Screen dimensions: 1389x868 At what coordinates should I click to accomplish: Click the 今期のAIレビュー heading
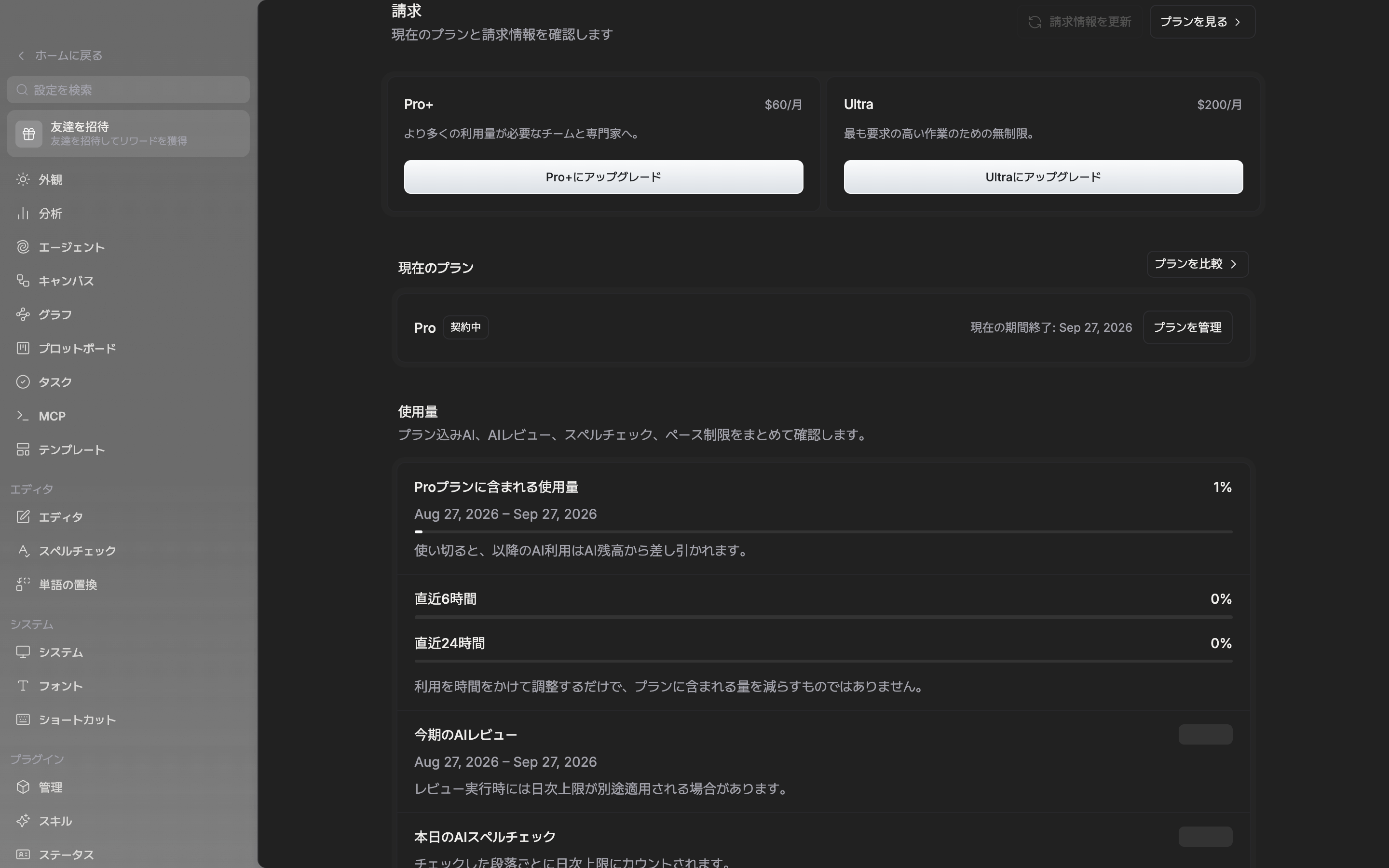coord(465,734)
